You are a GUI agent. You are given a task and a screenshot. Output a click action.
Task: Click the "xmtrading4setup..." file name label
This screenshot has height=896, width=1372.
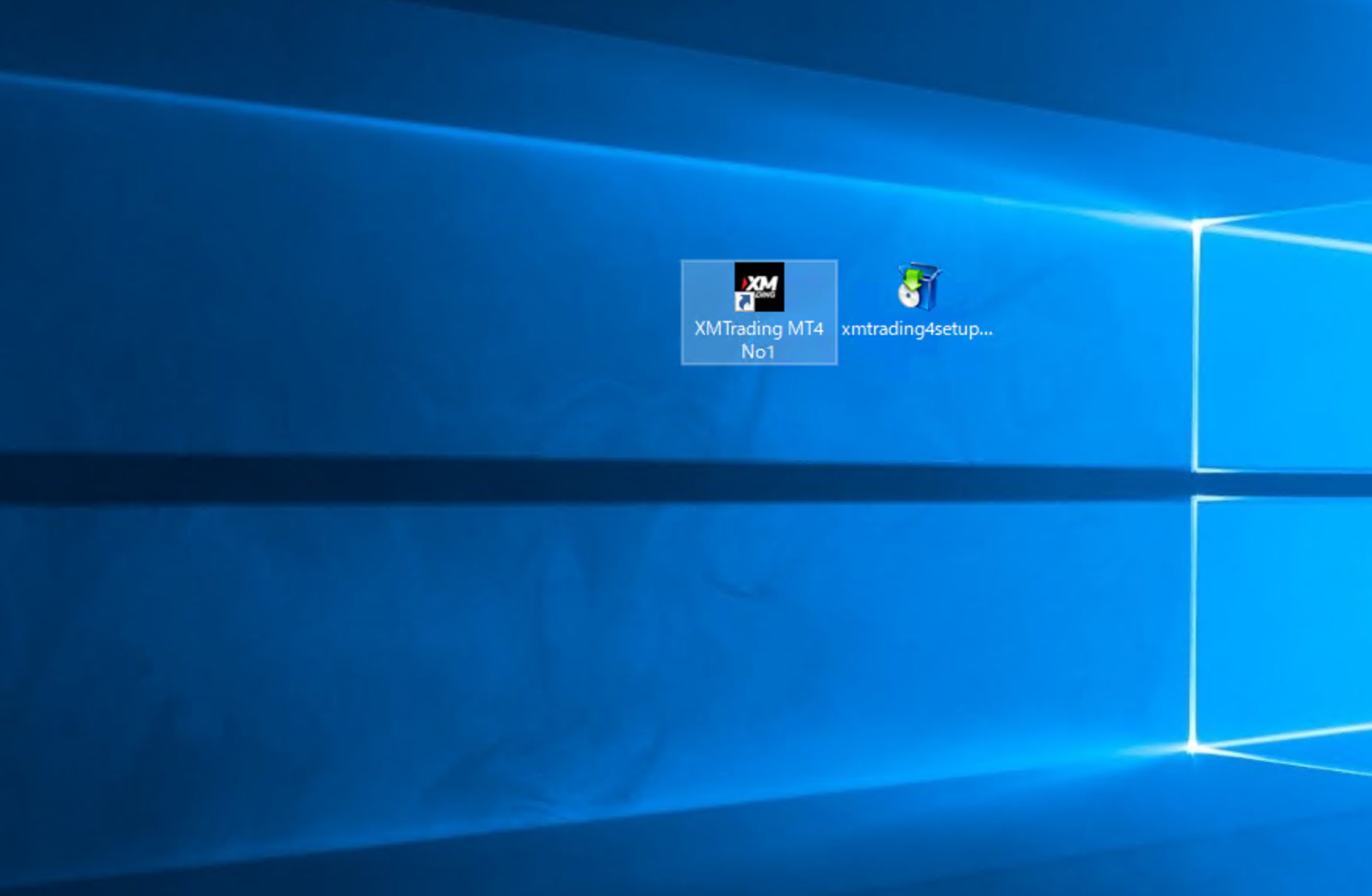click(917, 329)
